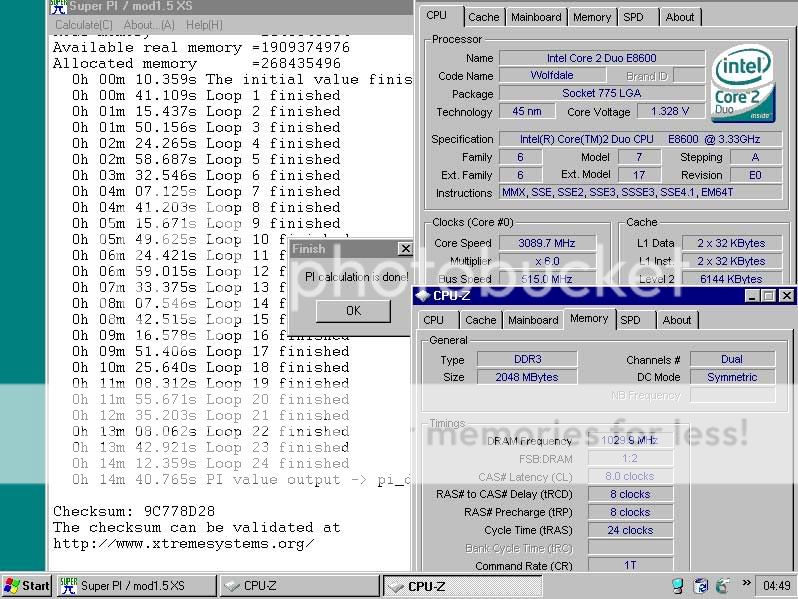
Task: Click the Instructions field MMX, SSE
Action: click(x=640, y=192)
